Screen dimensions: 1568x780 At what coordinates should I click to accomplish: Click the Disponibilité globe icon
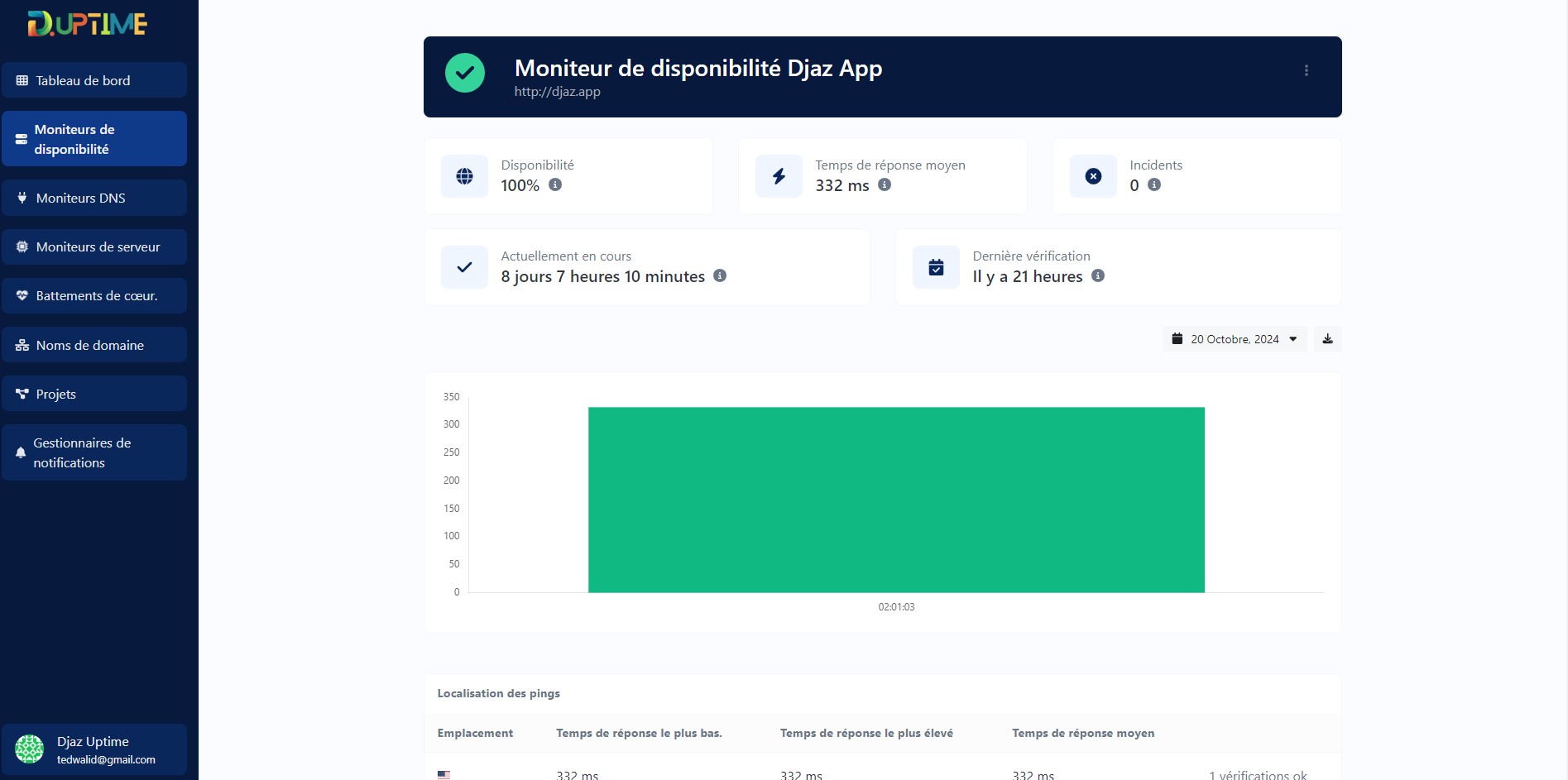[464, 176]
